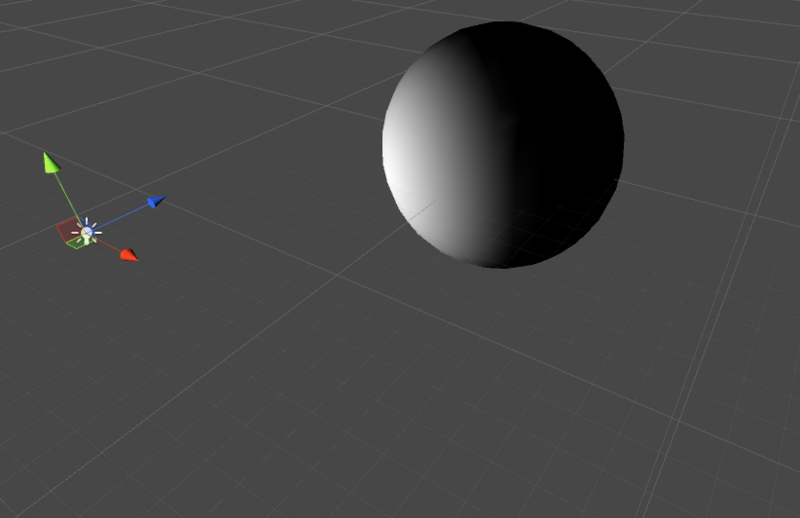Select the shaded sphere object
This screenshot has height=518, width=800.
(503, 144)
